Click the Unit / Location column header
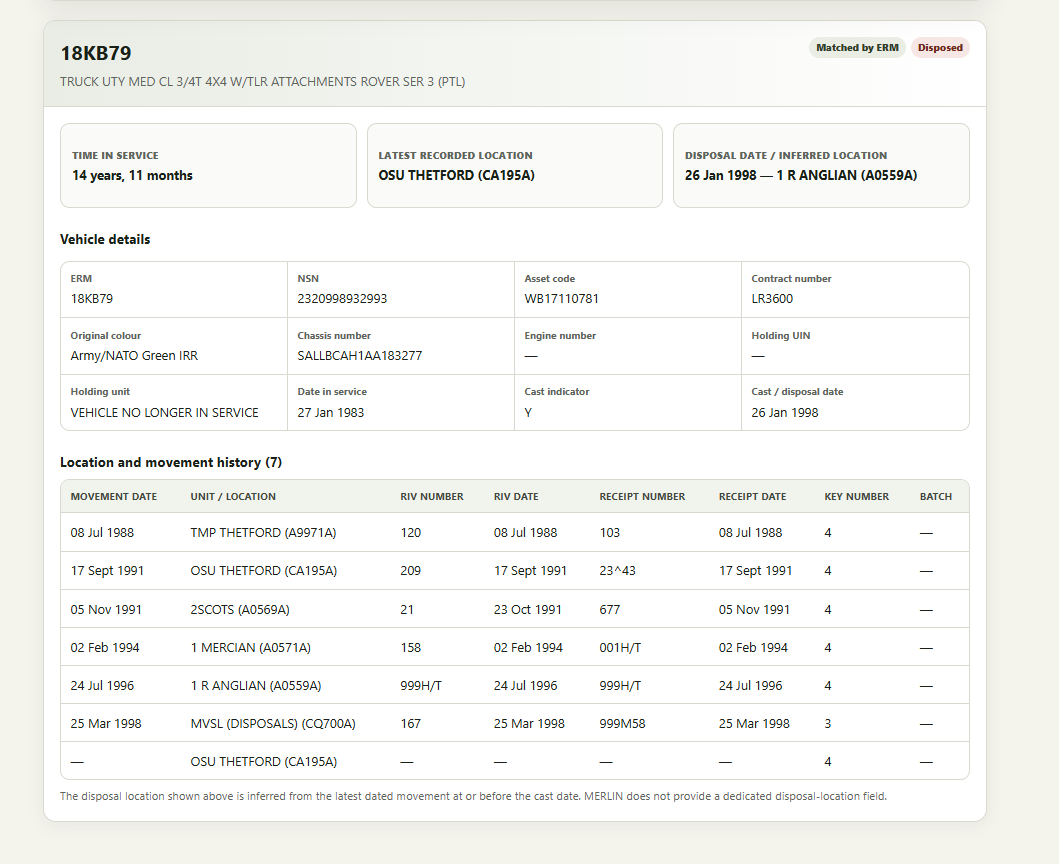The image size is (1059, 864). [233, 497]
